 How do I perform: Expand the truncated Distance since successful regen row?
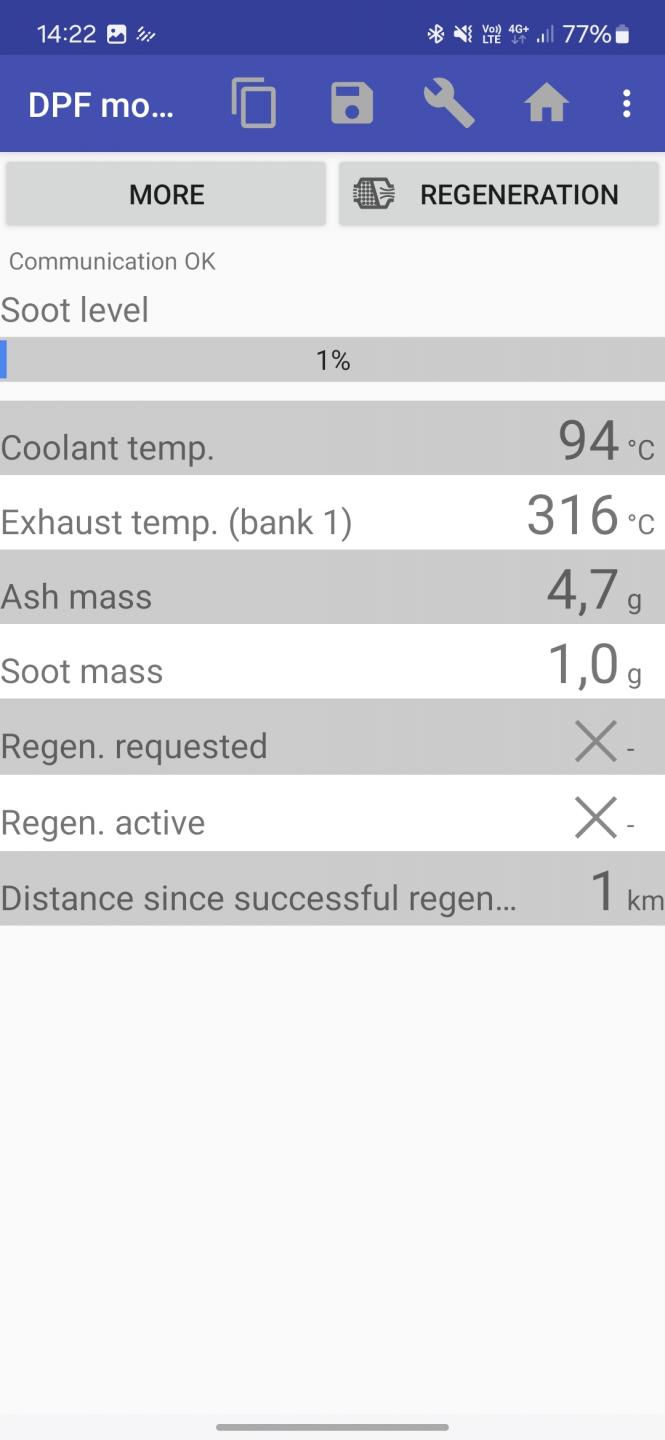coord(332,889)
